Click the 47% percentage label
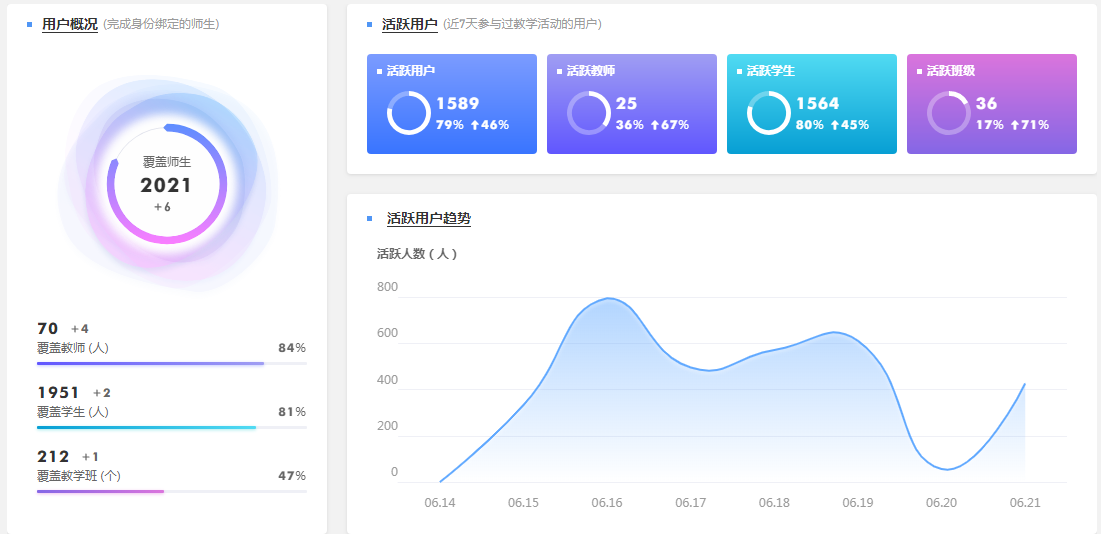This screenshot has height=534, width=1101. (x=292, y=475)
